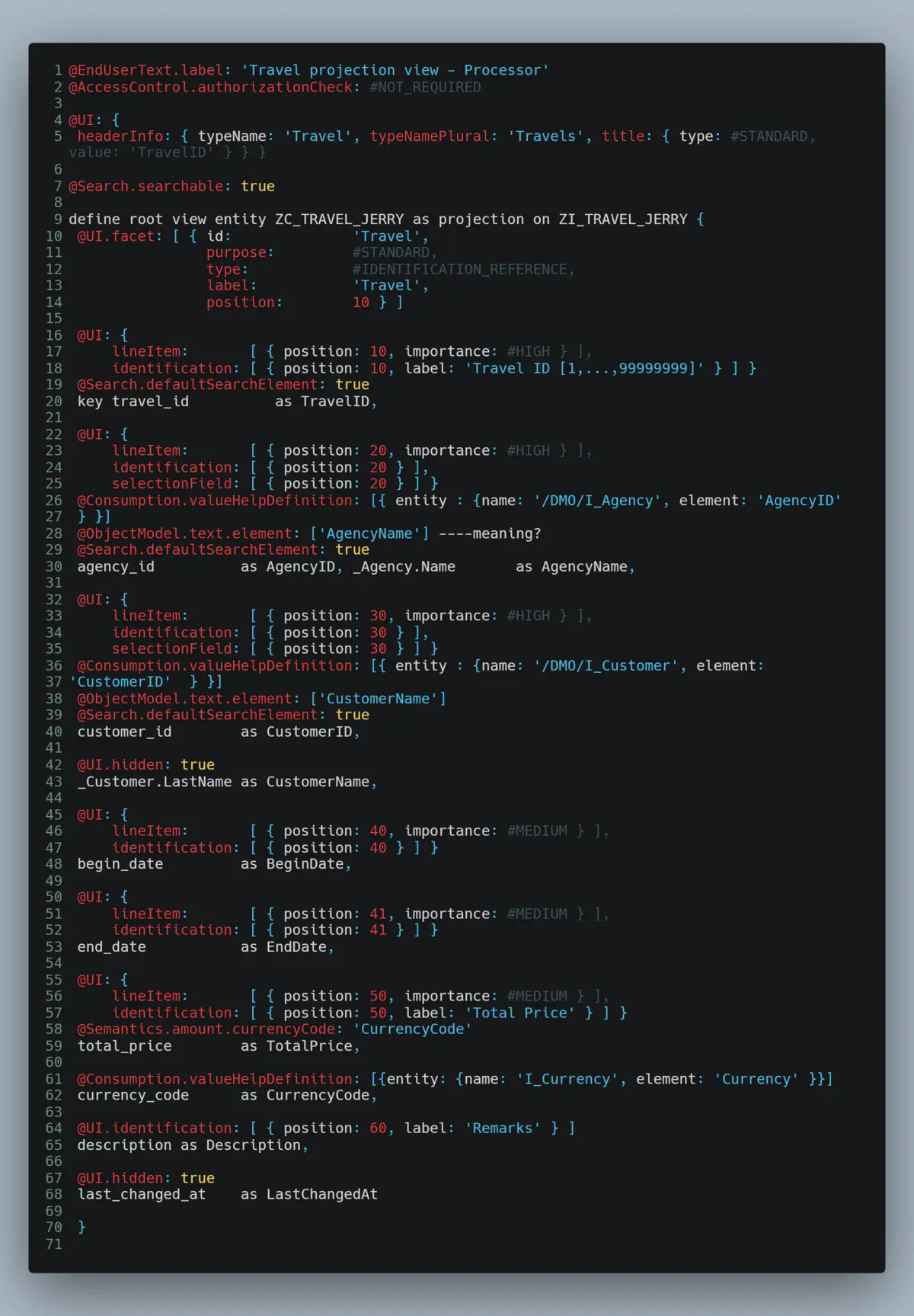
Task: Click the _Agency.Name field
Action: coord(404,566)
